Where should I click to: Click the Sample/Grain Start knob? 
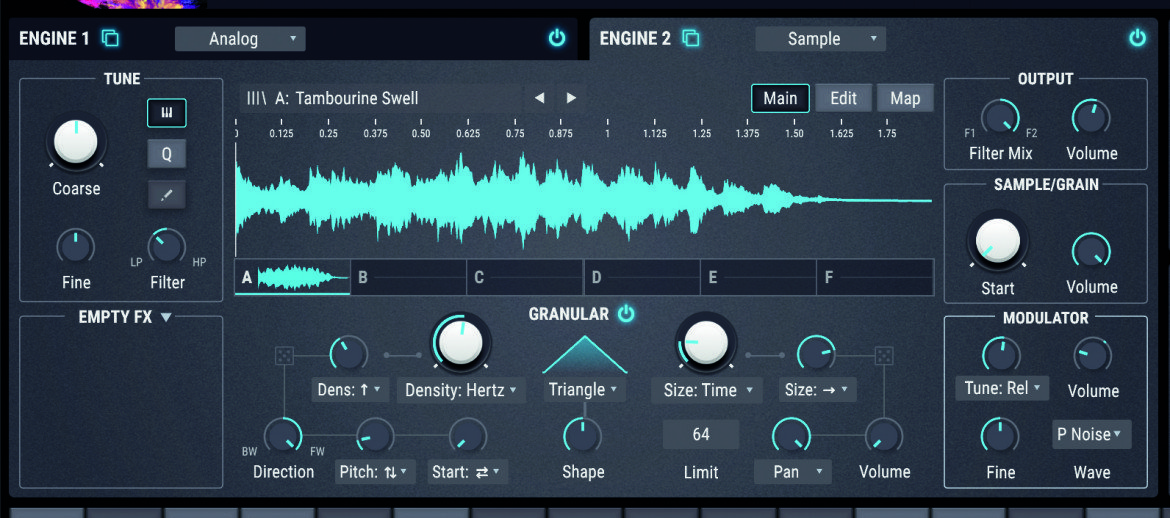(x=998, y=240)
